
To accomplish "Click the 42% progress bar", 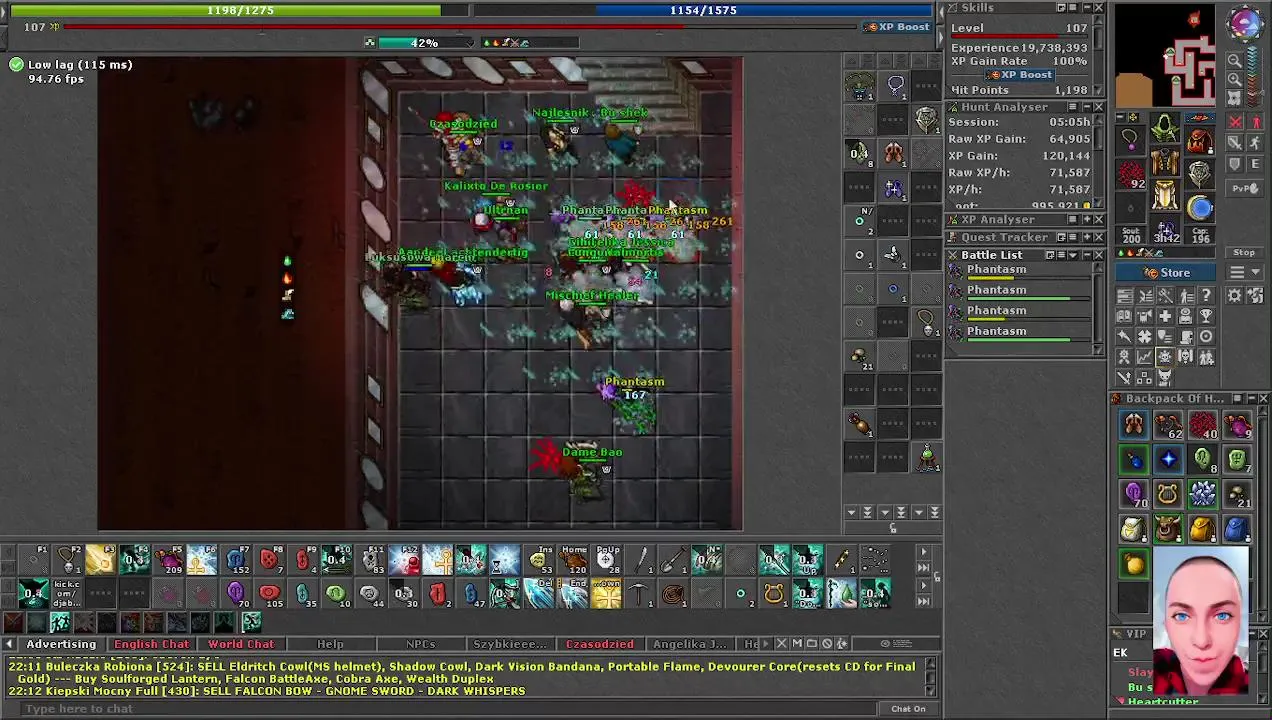I will (424, 43).
